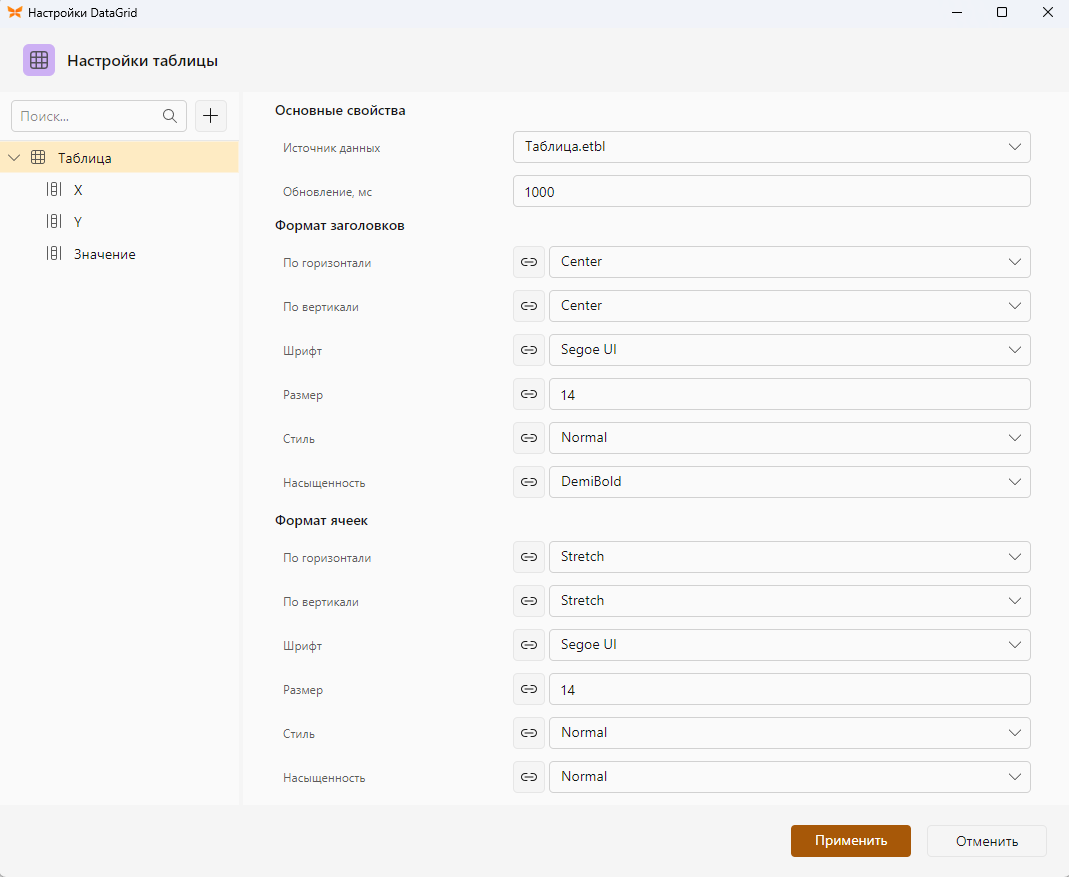Screen dimensions: 1069x877
Task: Click the magnifier search icon
Action: click(x=170, y=116)
